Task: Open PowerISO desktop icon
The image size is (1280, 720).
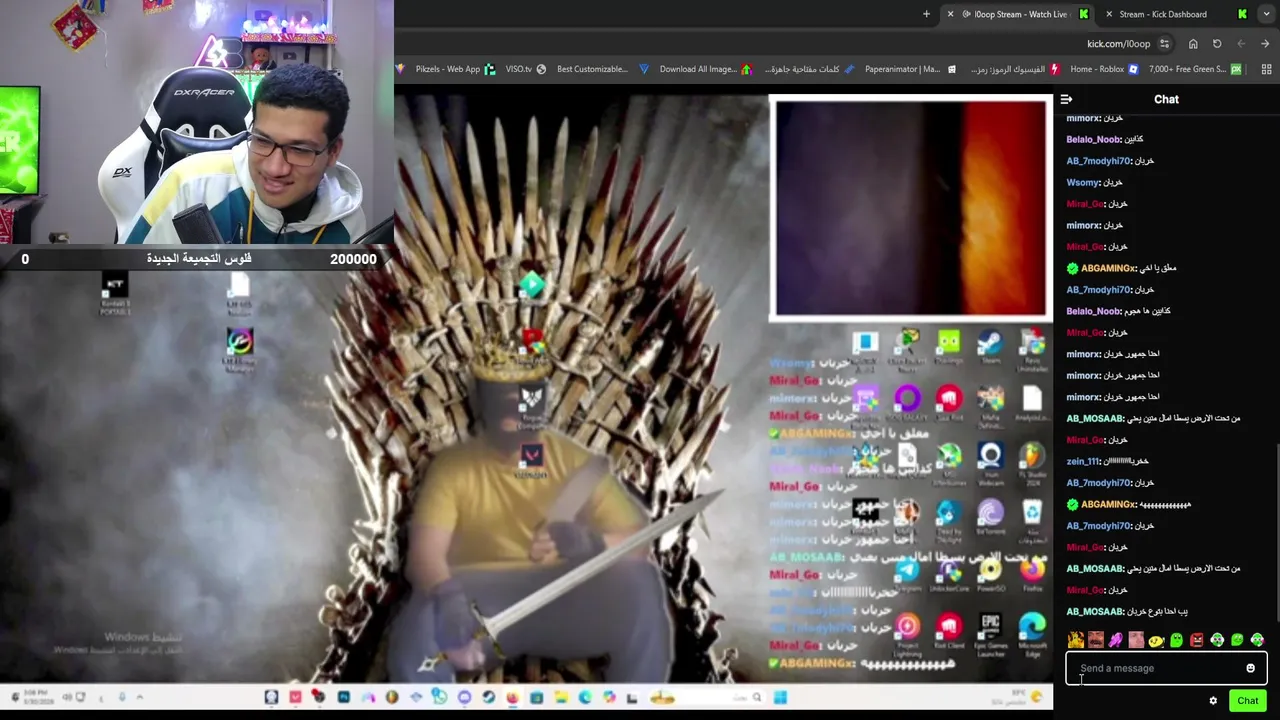Action: click(990, 573)
